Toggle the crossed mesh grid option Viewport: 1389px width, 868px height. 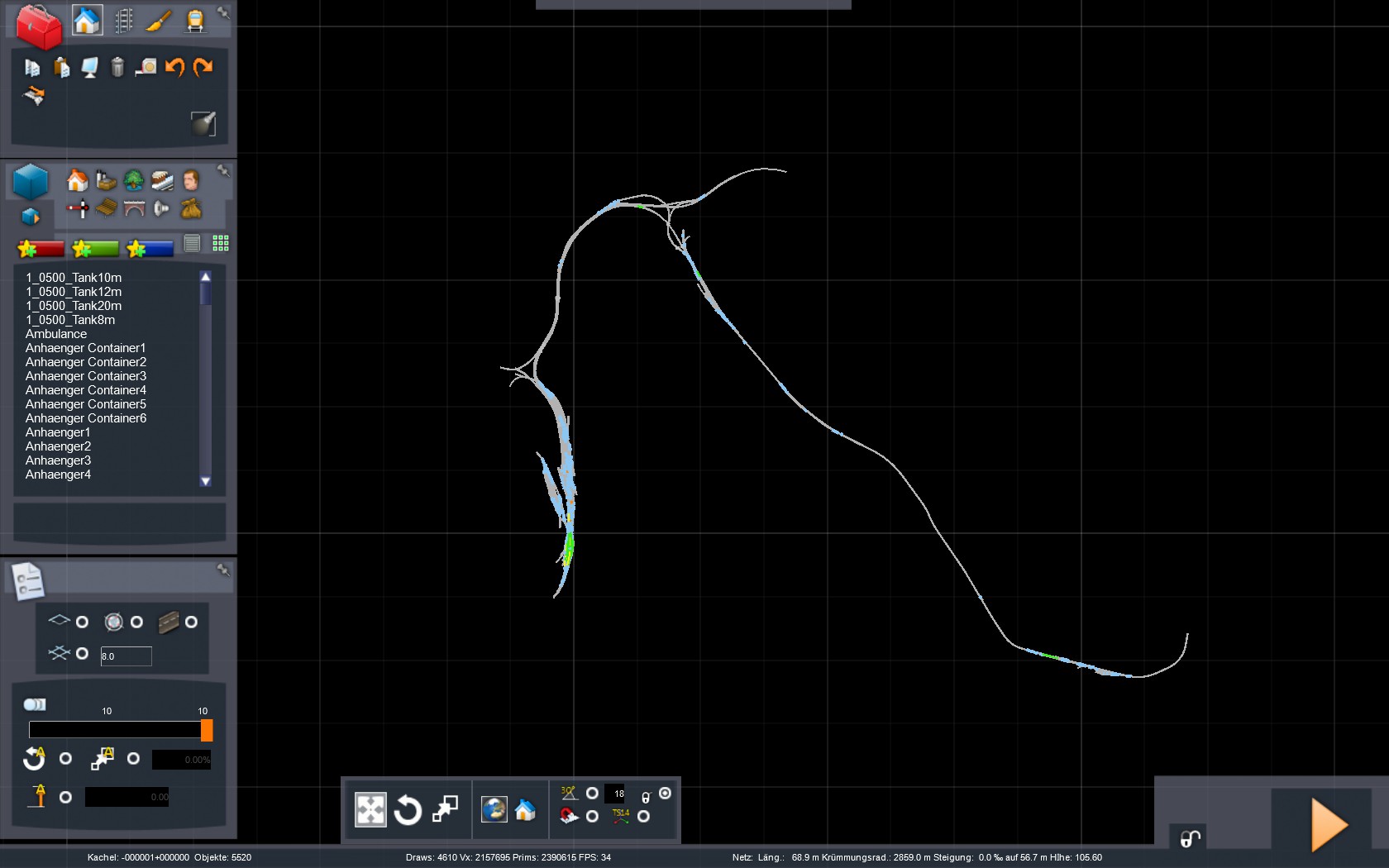coord(82,653)
